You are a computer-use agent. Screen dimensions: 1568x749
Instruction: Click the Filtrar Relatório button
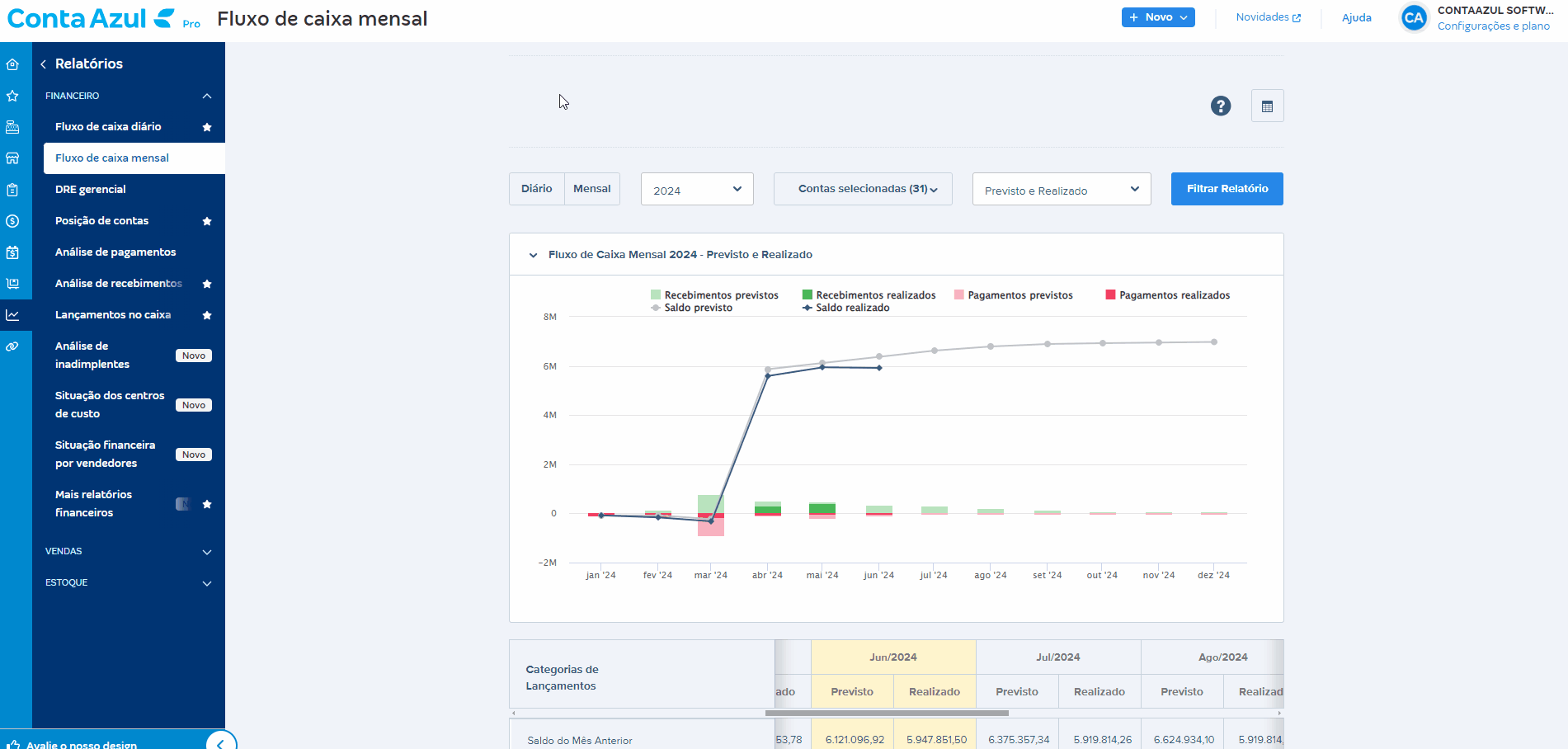(x=1227, y=189)
